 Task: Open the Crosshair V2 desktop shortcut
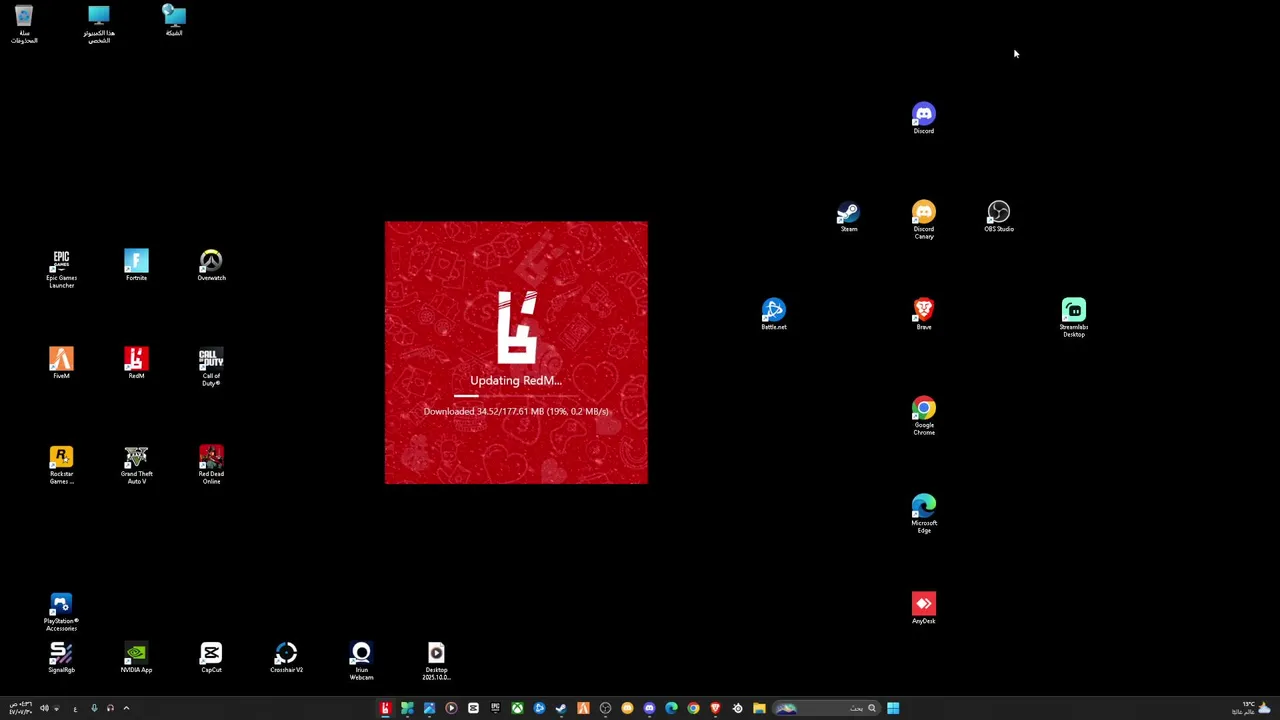pyautogui.click(x=286, y=658)
